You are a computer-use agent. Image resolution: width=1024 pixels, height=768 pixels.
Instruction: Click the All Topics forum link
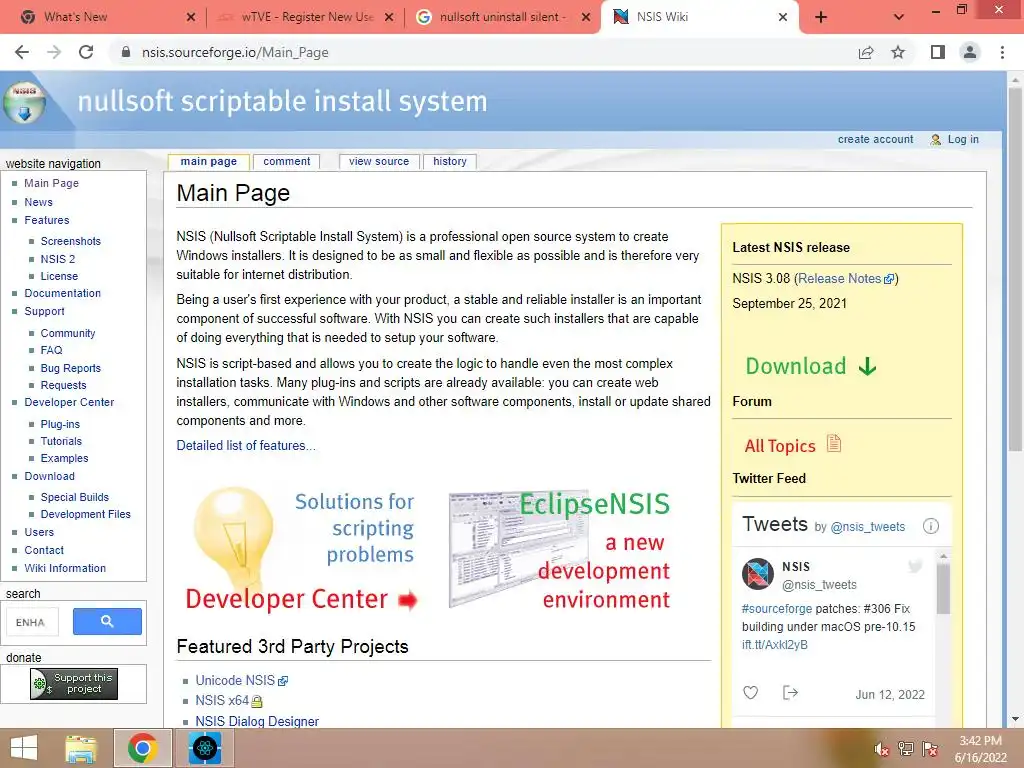point(780,446)
